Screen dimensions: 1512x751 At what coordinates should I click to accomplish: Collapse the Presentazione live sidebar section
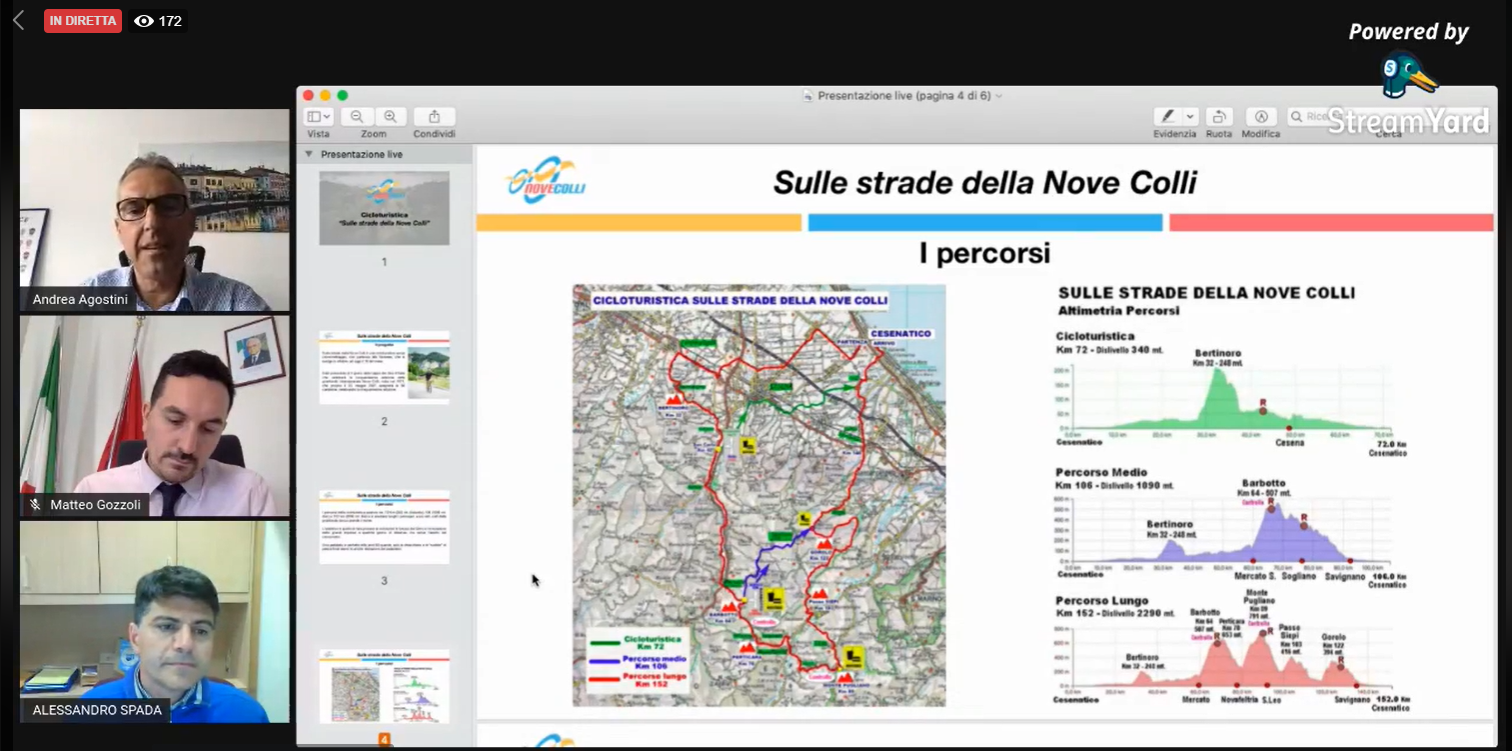pyautogui.click(x=309, y=155)
